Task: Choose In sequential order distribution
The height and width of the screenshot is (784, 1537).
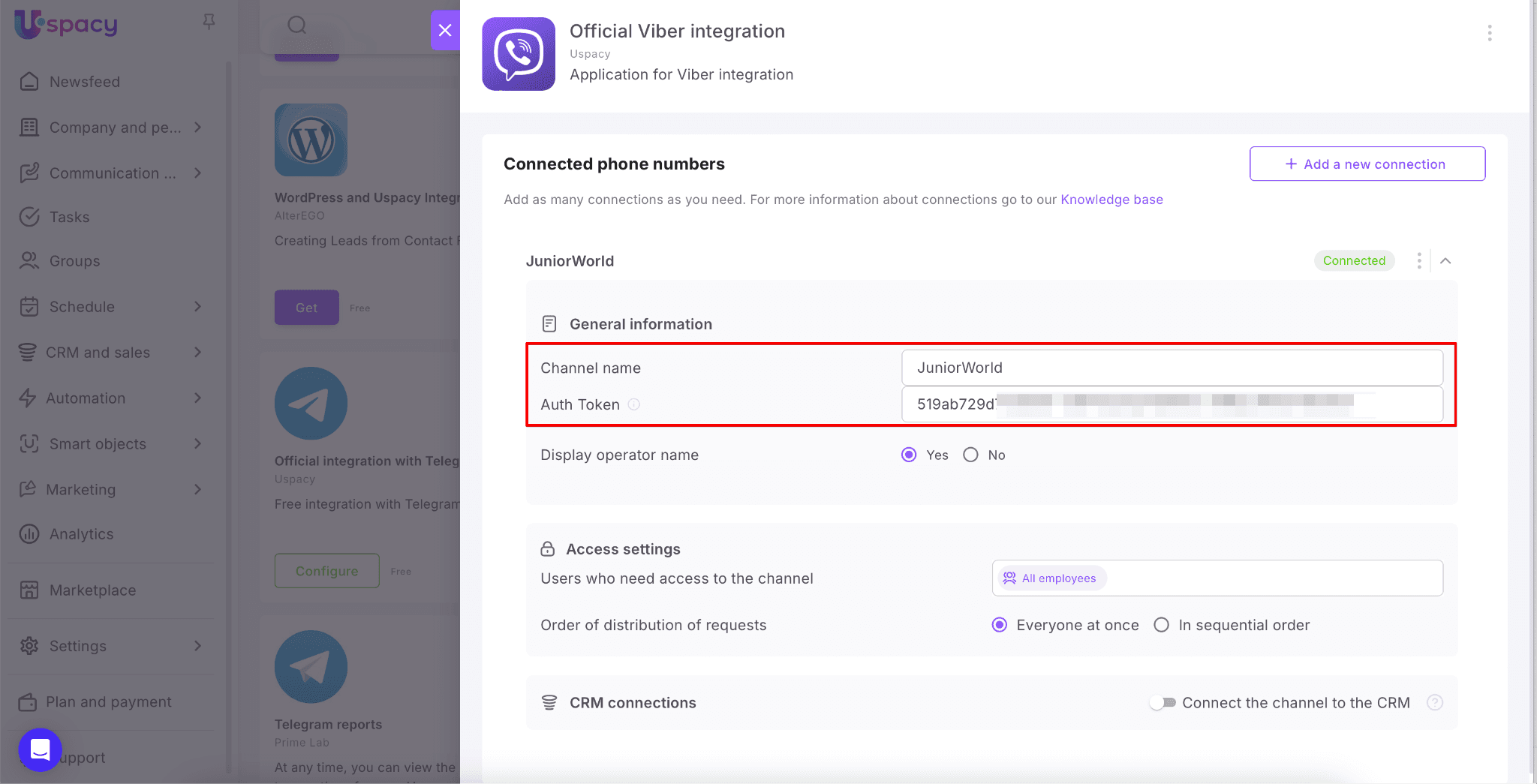Action: tap(1161, 625)
